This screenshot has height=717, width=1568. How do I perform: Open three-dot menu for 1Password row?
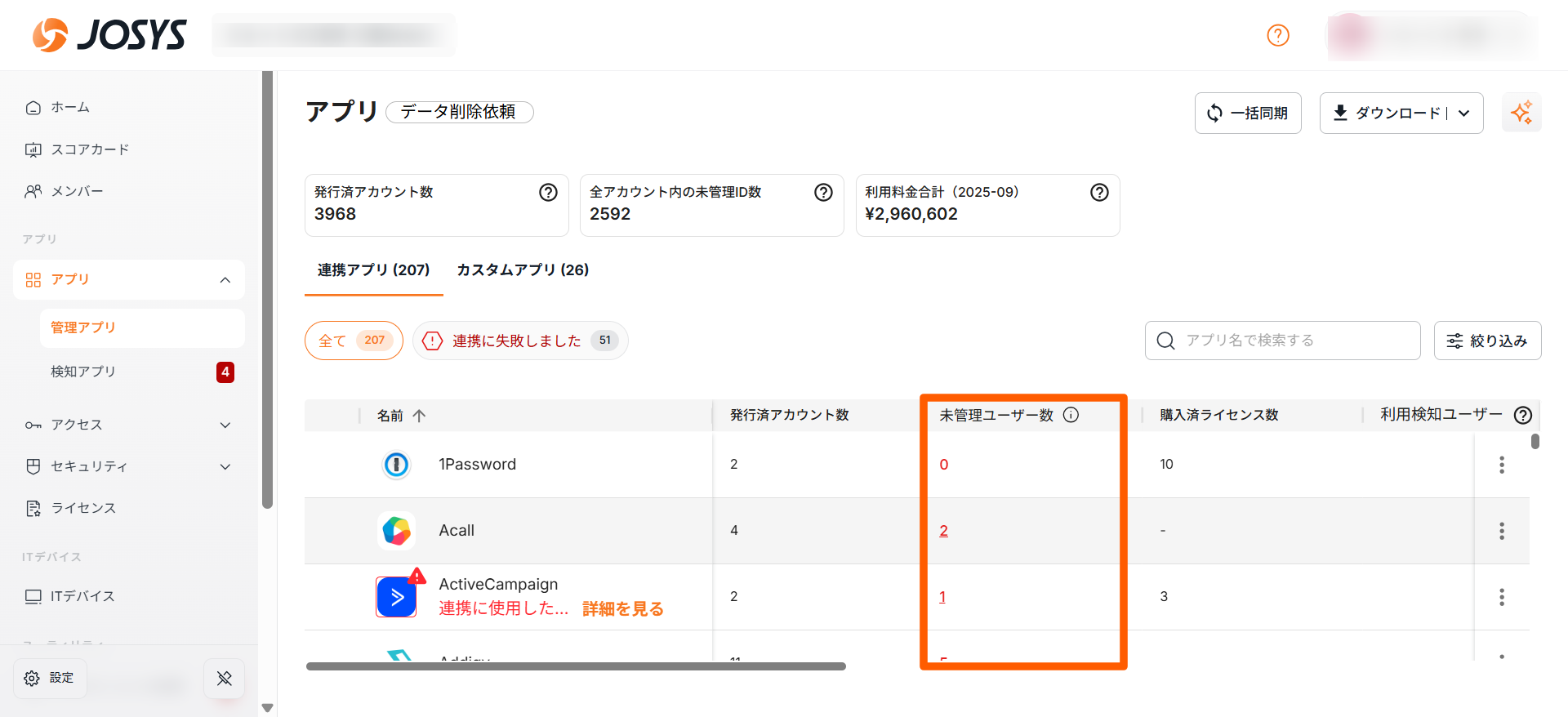(1501, 465)
